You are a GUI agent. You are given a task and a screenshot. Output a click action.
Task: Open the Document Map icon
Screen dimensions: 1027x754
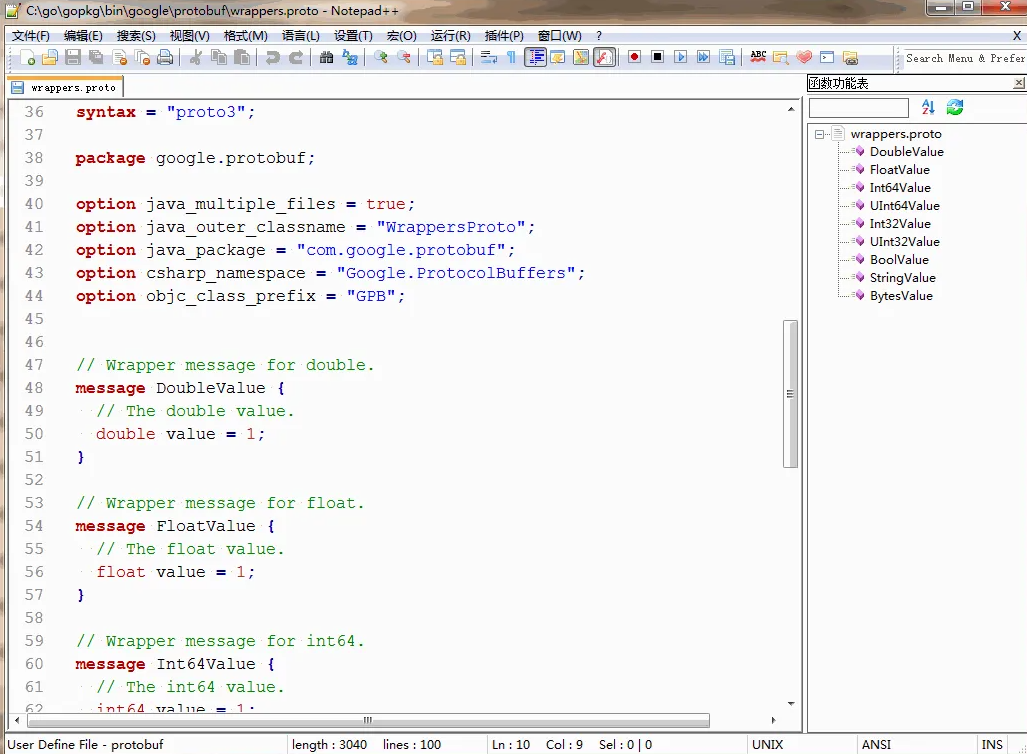[x=581, y=58]
